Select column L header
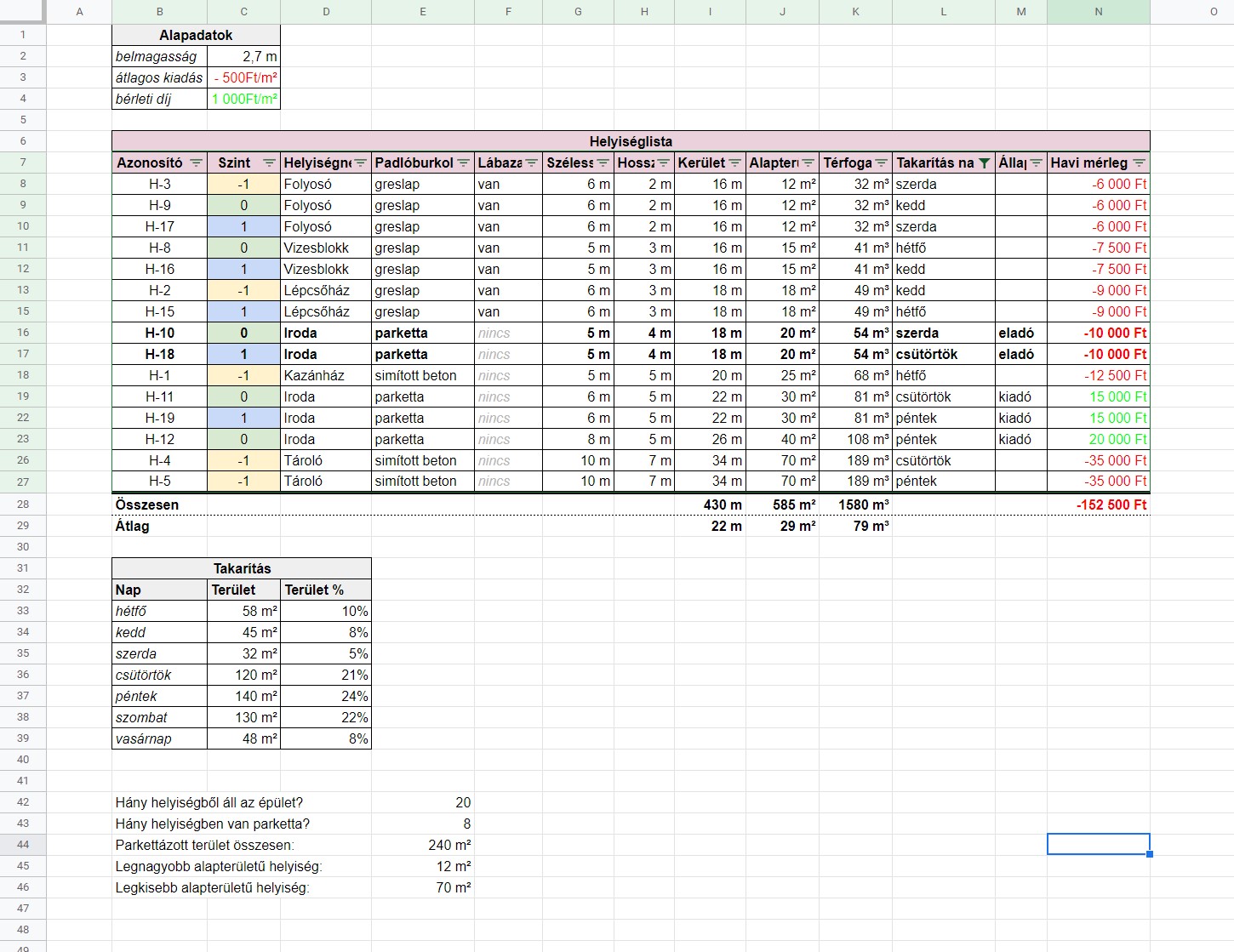The width and height of the screenshot is (1234, 952). tap(943, 12)
